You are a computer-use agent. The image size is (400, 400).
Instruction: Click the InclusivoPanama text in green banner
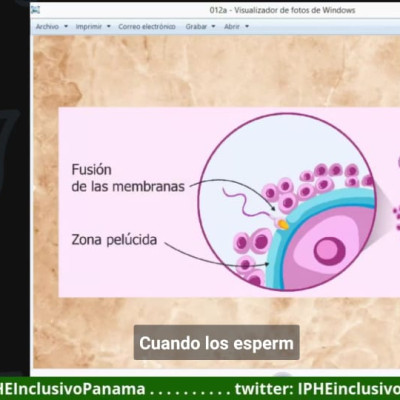[73, 389]
